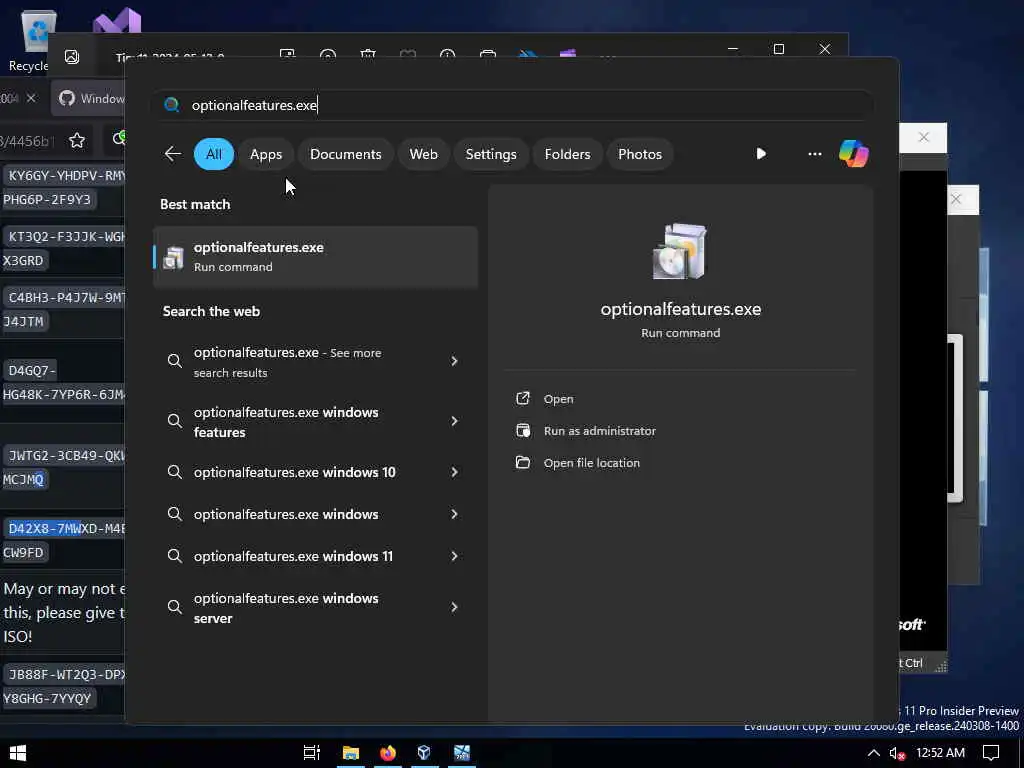Expand arrow for 'windows 10' suggestion
The width and height of the screenshot is (1024, 768).
[x=454, y=472]
